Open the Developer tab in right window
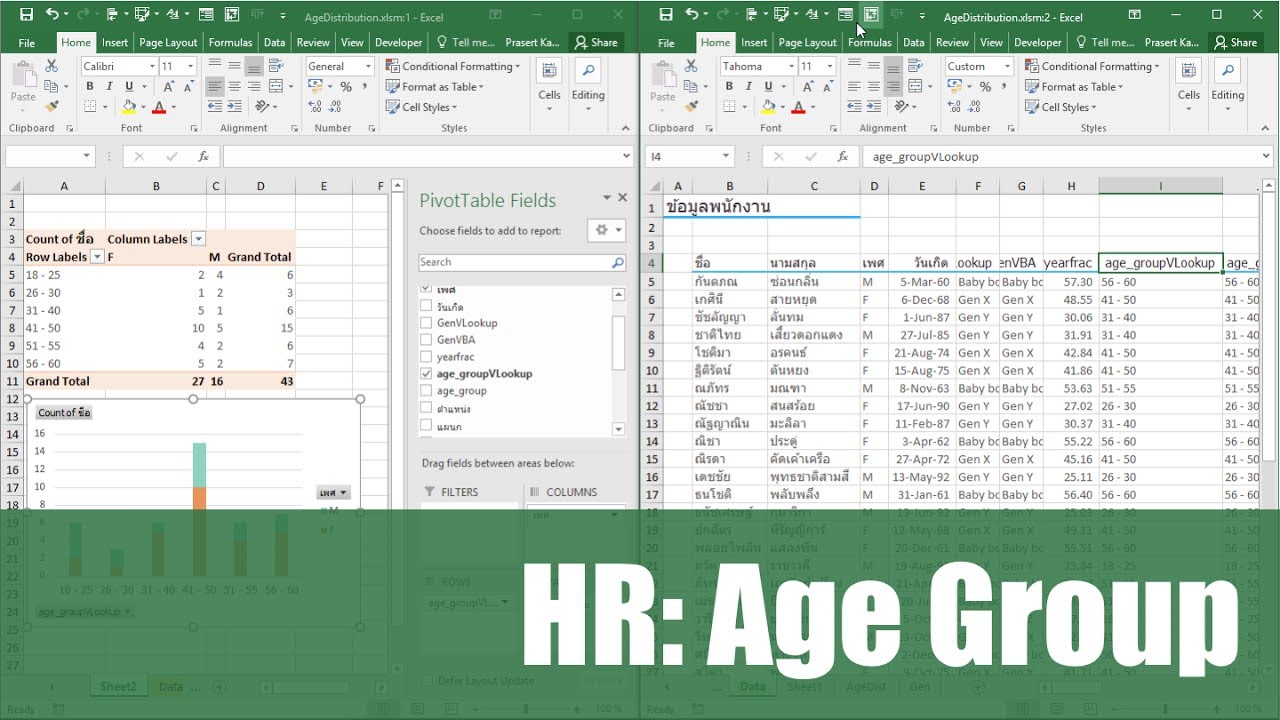1280x720 pixels. [x=1038, y=42]
